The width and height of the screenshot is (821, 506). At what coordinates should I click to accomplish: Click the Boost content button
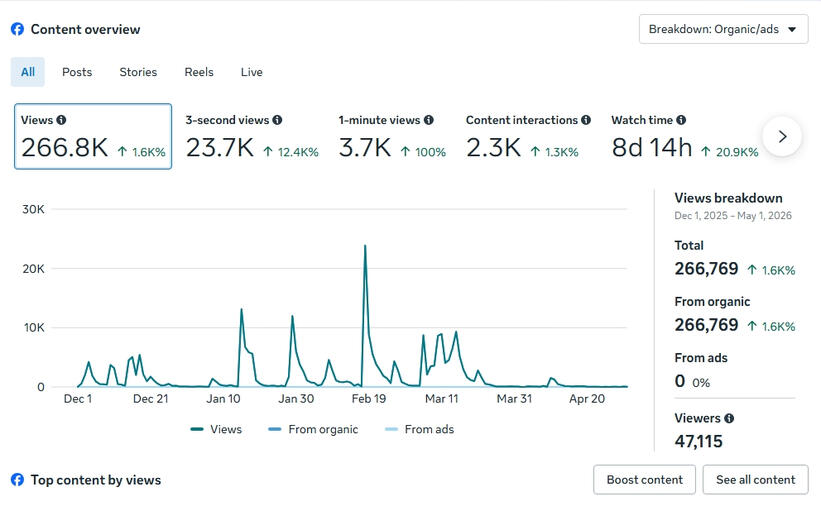click(645, 479)
